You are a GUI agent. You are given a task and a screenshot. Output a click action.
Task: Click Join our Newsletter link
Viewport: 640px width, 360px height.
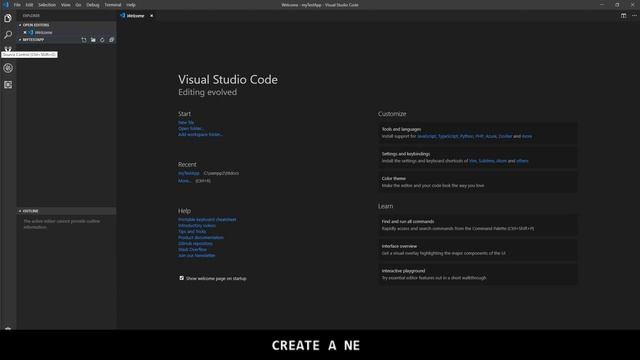pos(196,256)
